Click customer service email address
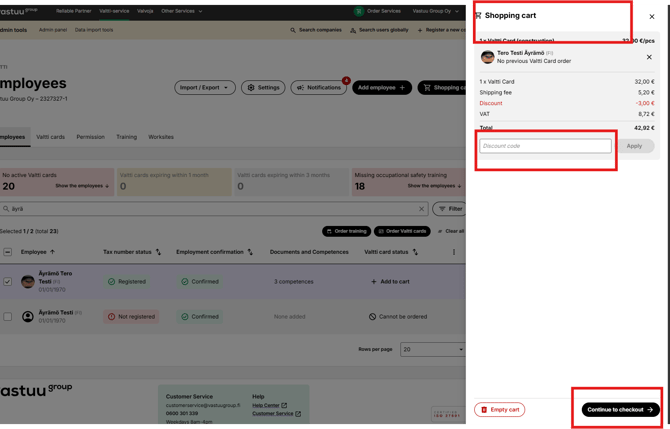Image resolution: width=670 pixels, height=429 pixels. tap(203, 405)
